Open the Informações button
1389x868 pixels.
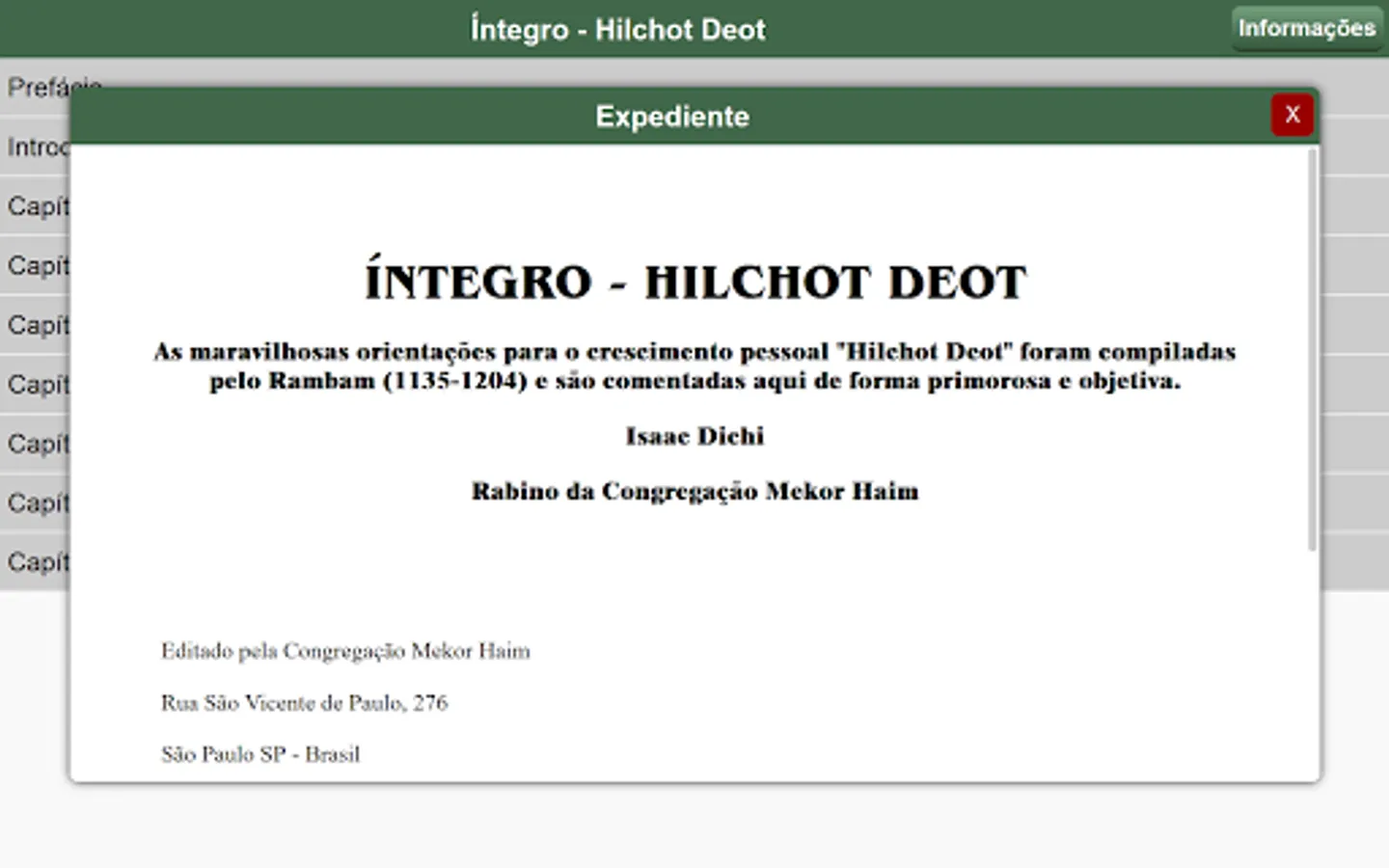1306,28
